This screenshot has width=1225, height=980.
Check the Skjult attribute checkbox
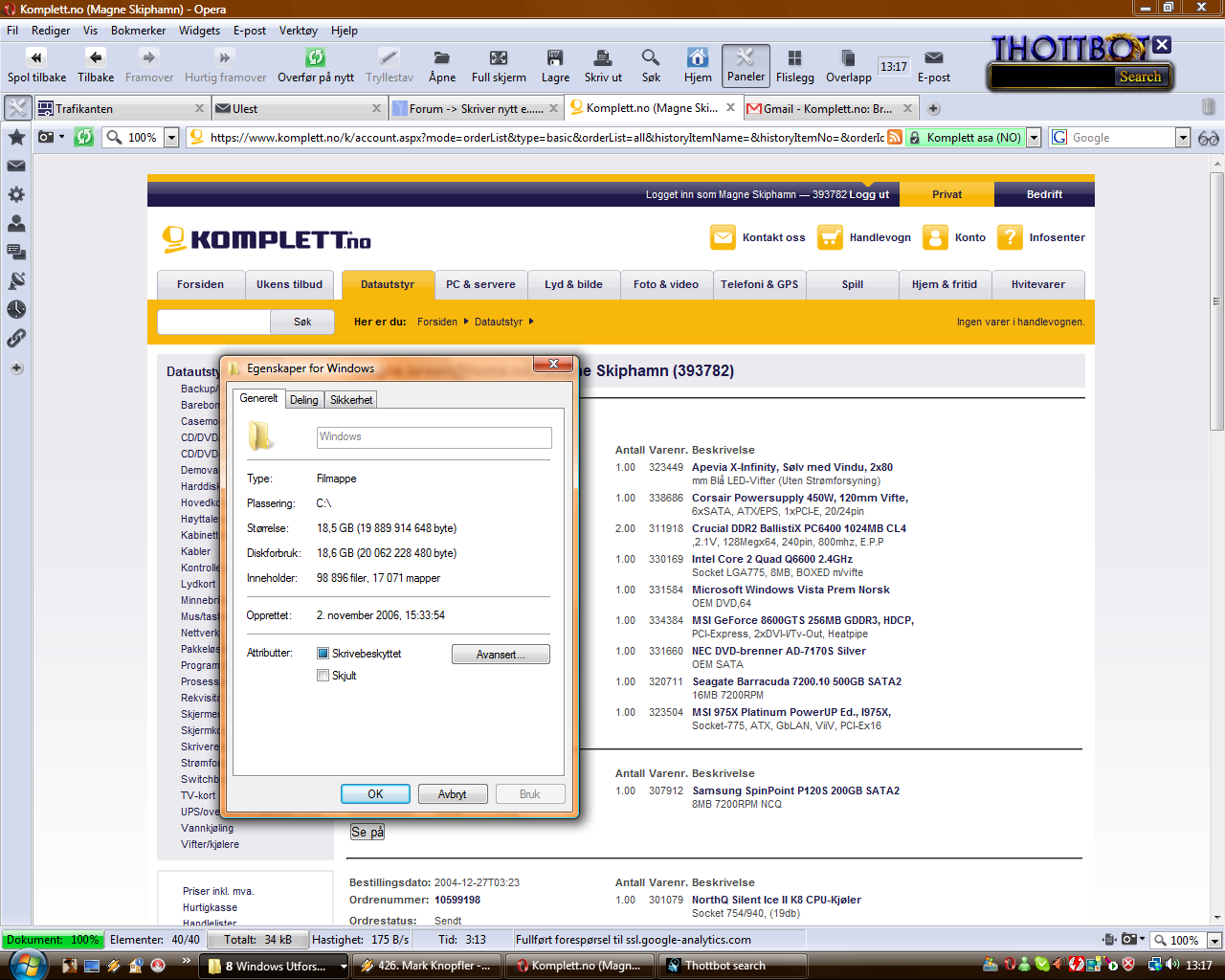[x=323, y=676]
